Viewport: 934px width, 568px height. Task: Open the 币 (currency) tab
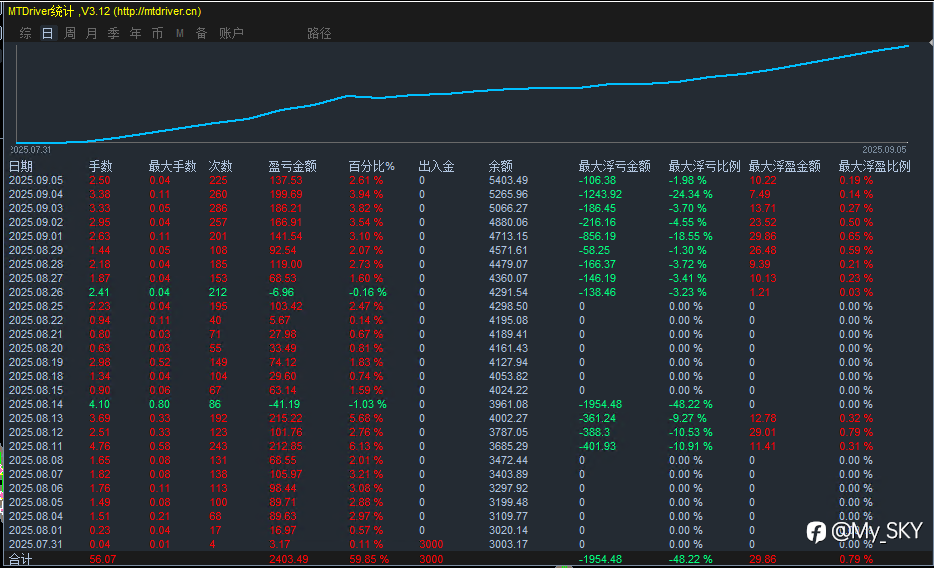point(157,33)
